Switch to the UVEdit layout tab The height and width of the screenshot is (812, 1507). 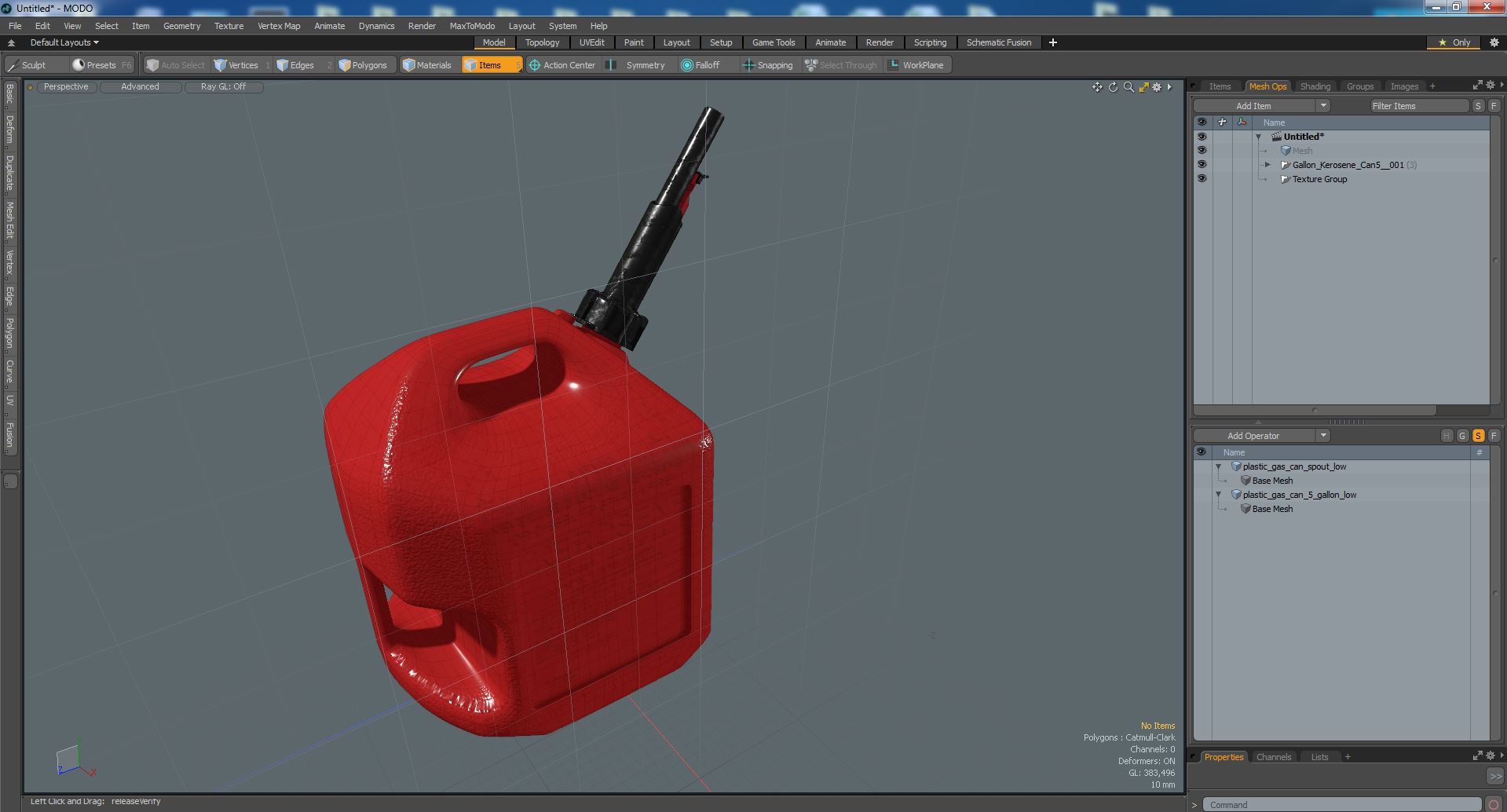[592, 42]
